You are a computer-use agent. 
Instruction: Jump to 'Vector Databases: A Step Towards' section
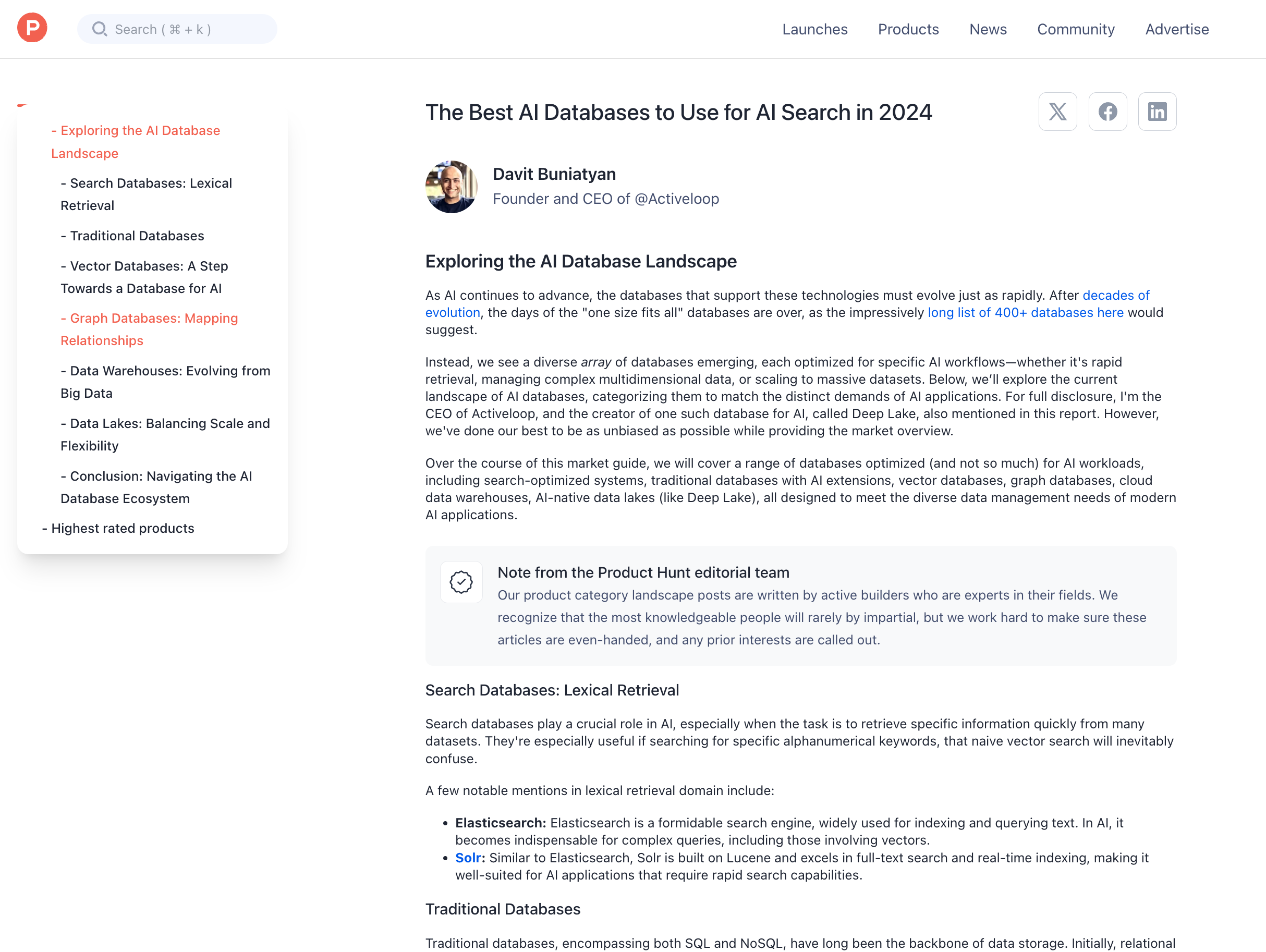144,277
